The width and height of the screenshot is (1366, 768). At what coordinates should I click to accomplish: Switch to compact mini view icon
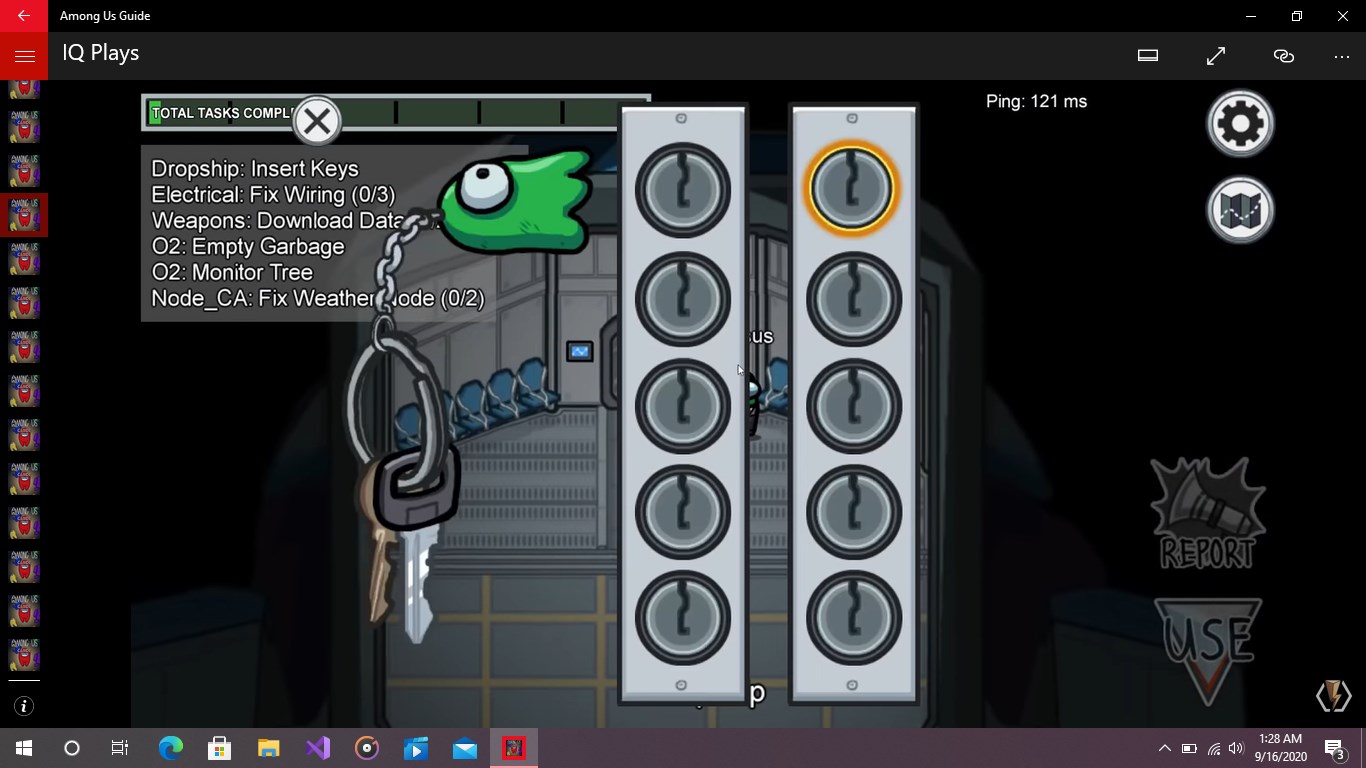pyautogui.click(x=1148, y=56)
